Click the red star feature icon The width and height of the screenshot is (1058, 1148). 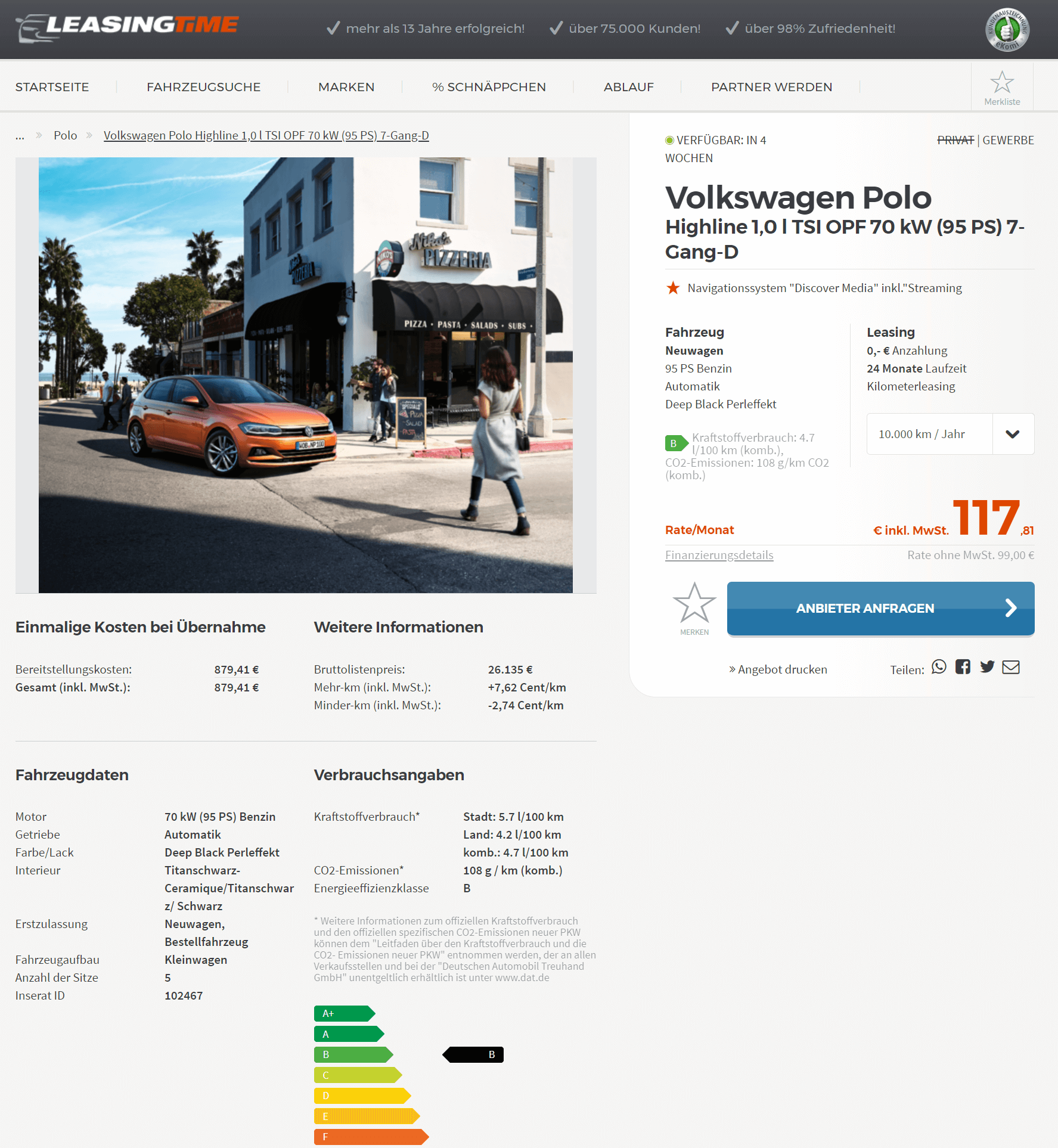[673, 288]
